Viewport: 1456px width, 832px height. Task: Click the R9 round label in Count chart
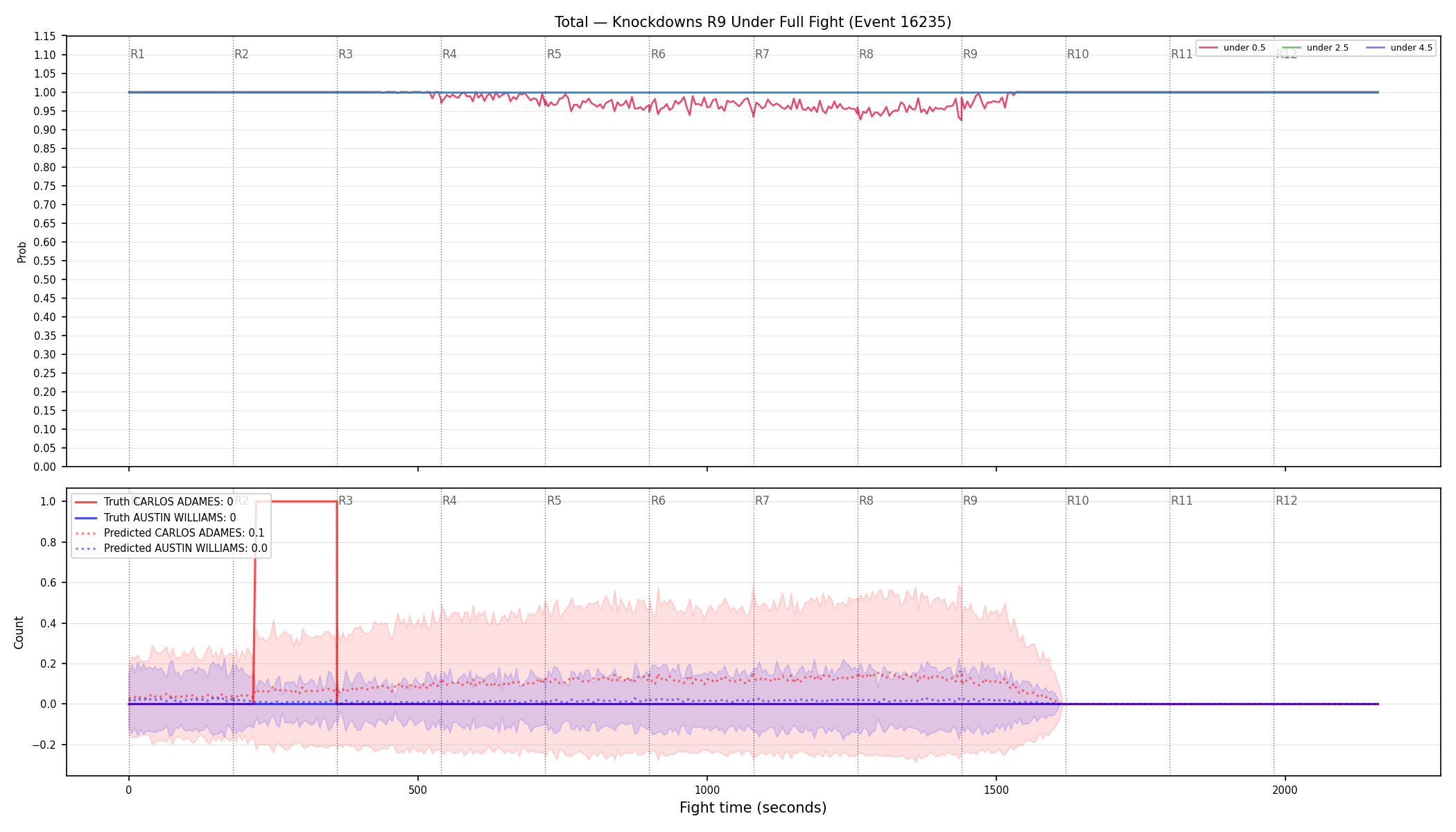point(970,501)
